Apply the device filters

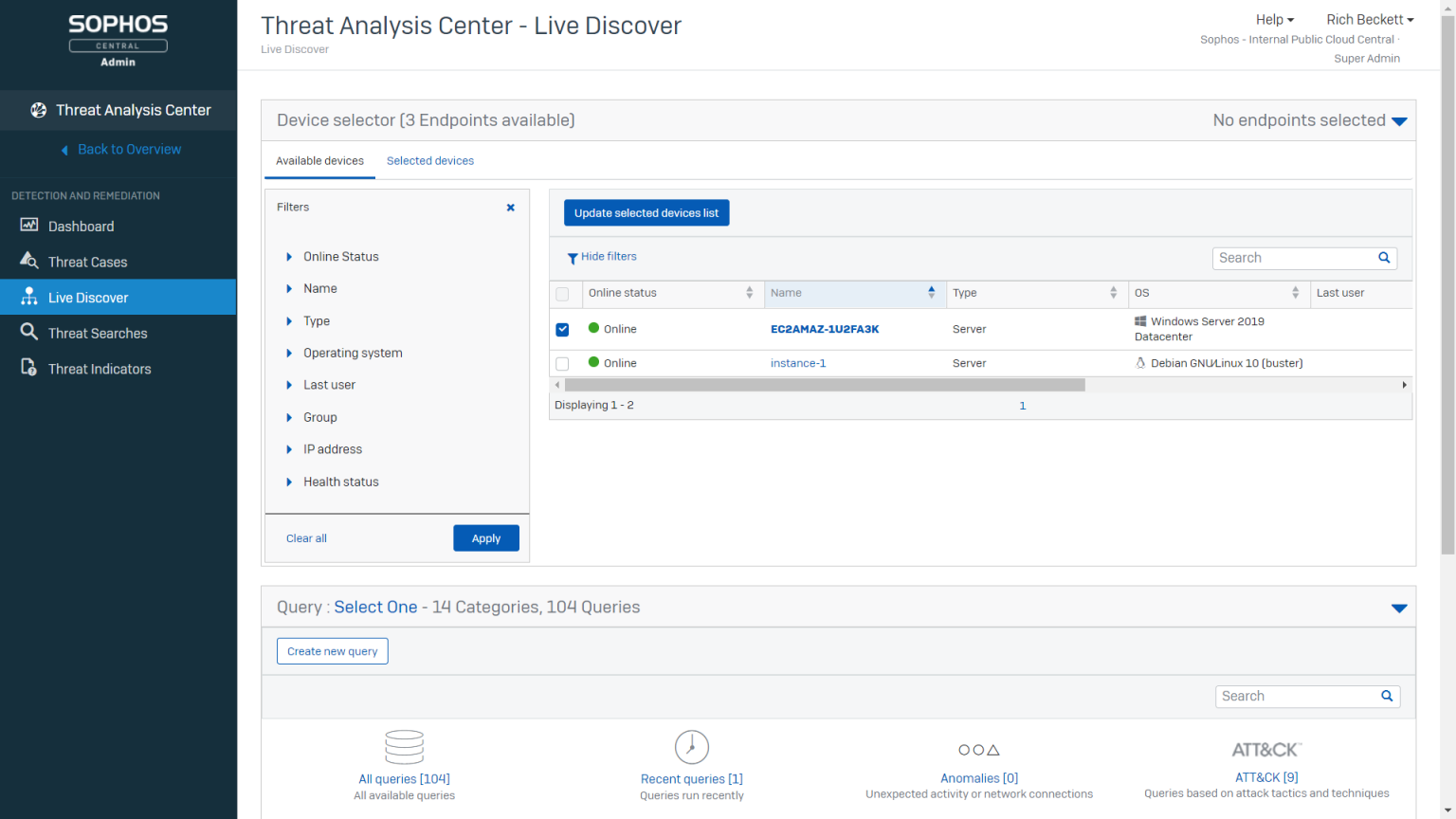pyautogui.click(x=485, y=537)
